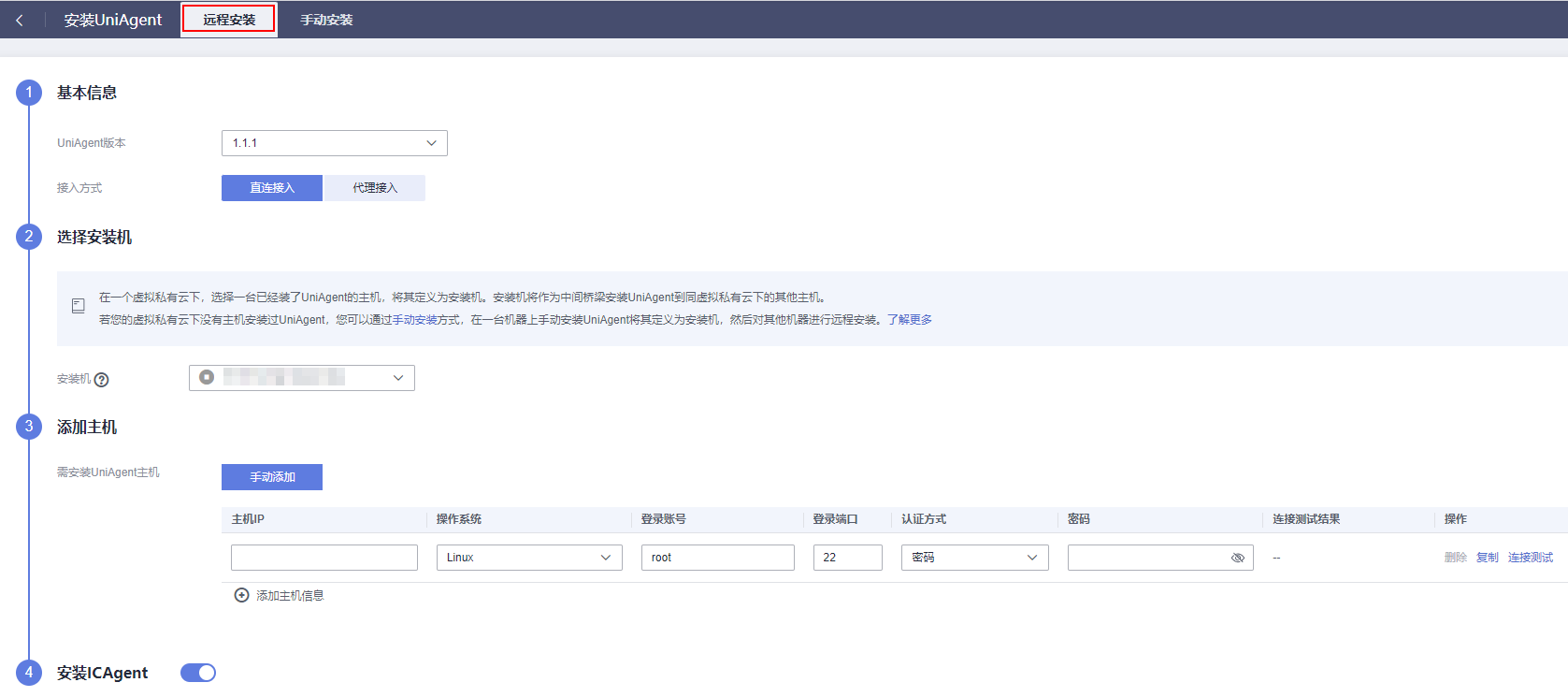The image size is (1568, 697).
Task: Click the 需安装UniAgent主机 label
Action: point(108,472)
